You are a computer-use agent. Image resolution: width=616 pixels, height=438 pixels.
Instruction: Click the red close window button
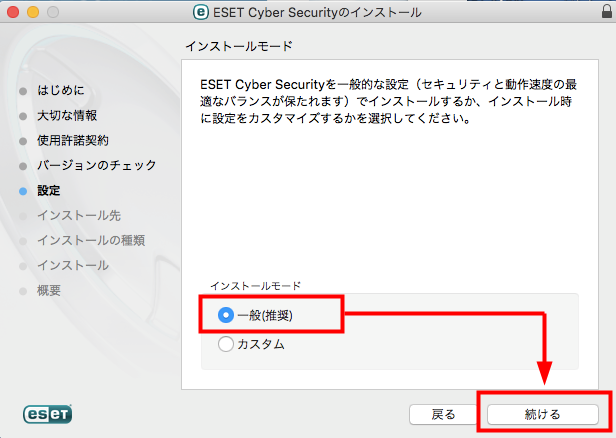(13, 12)
